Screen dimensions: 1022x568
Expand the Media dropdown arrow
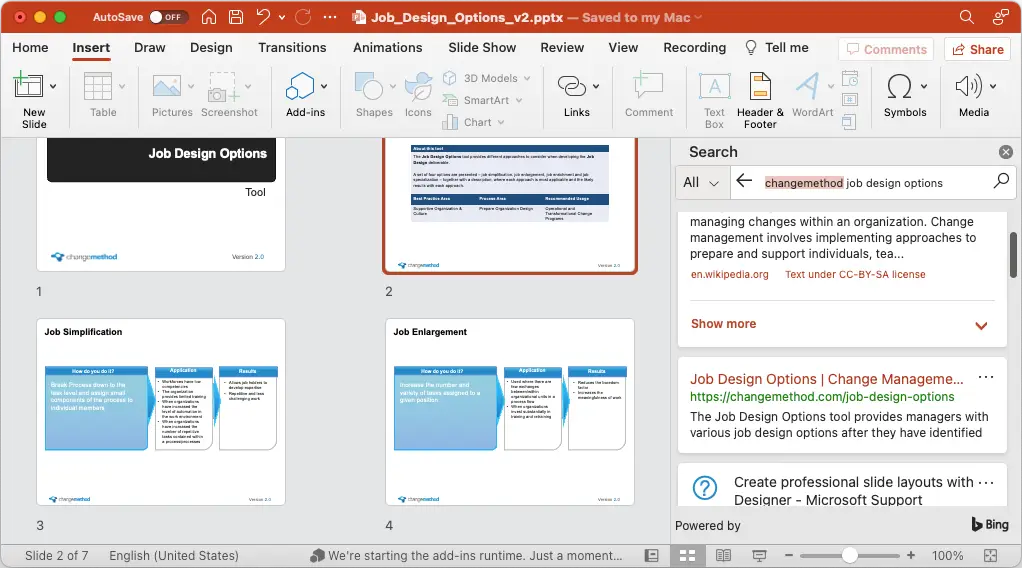(x=993, y=86)
